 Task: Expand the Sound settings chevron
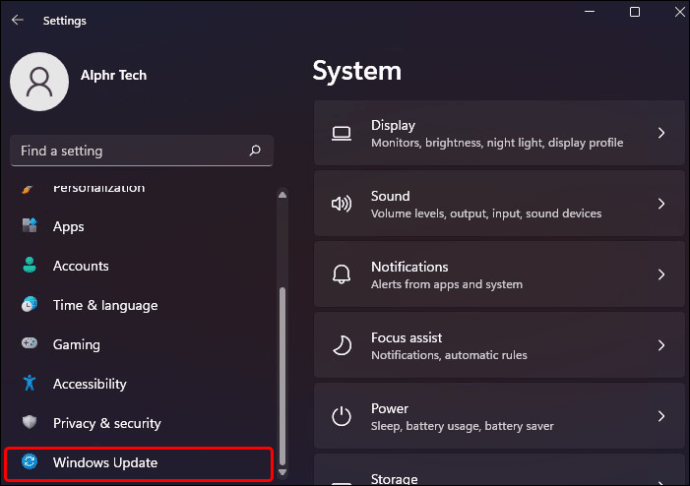pos(661,204)
